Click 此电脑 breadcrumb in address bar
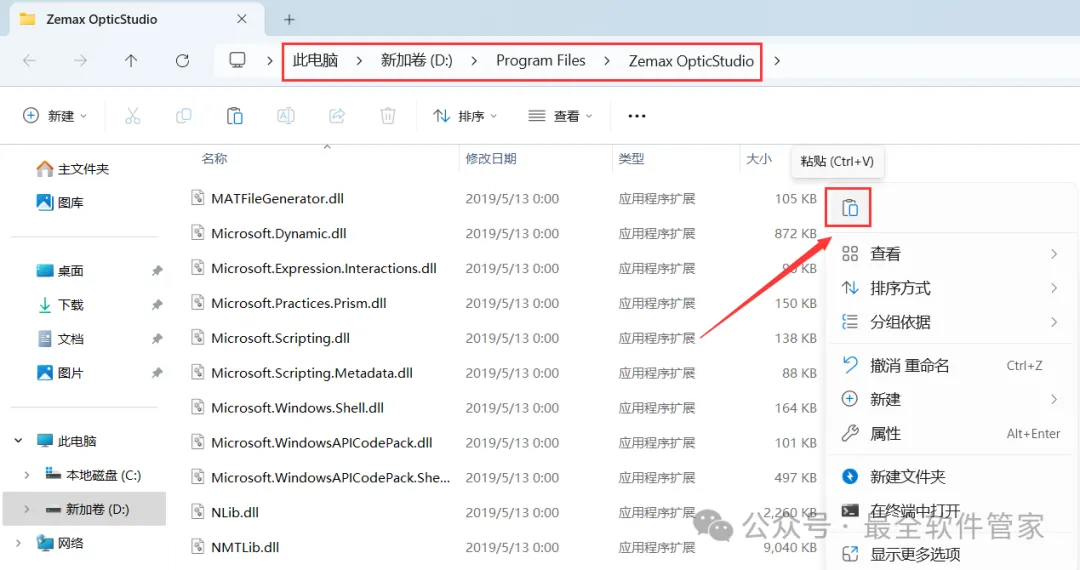Screen dimensions: 1080x570 315,61
